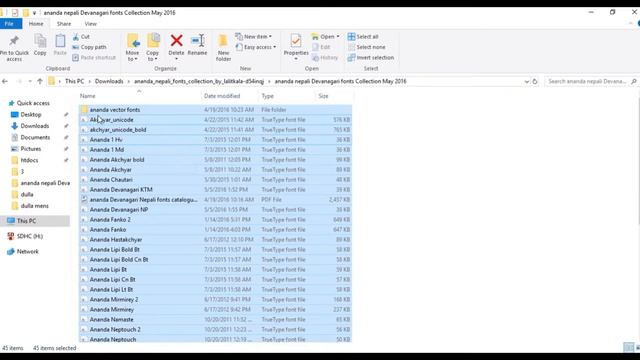
Task: Click the History command in ribbon
Action: click(325, 58)
